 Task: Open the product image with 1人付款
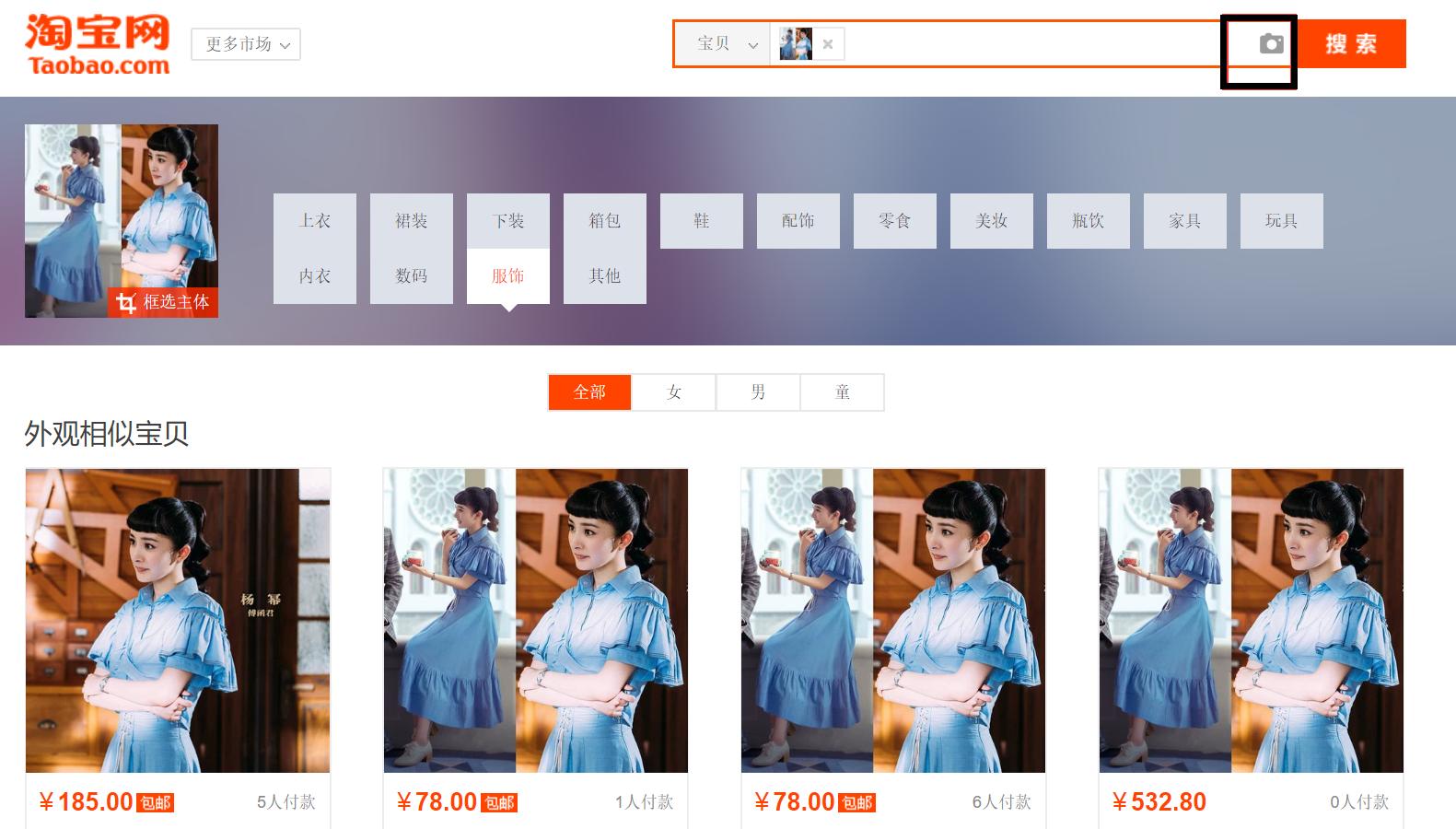point(536,621)
